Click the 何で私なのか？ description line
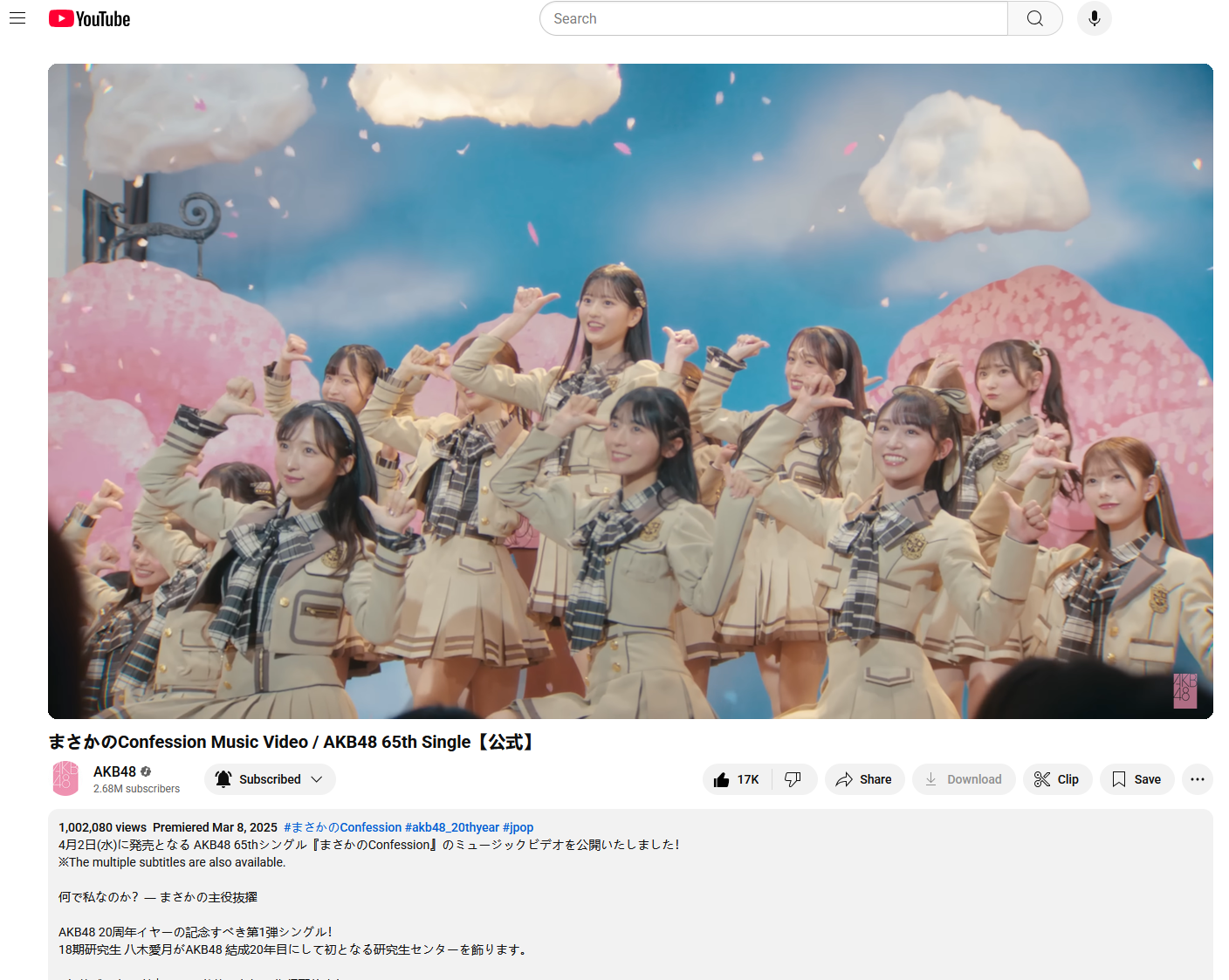This screenshot has height=980, width=1229. coord(158,897)
